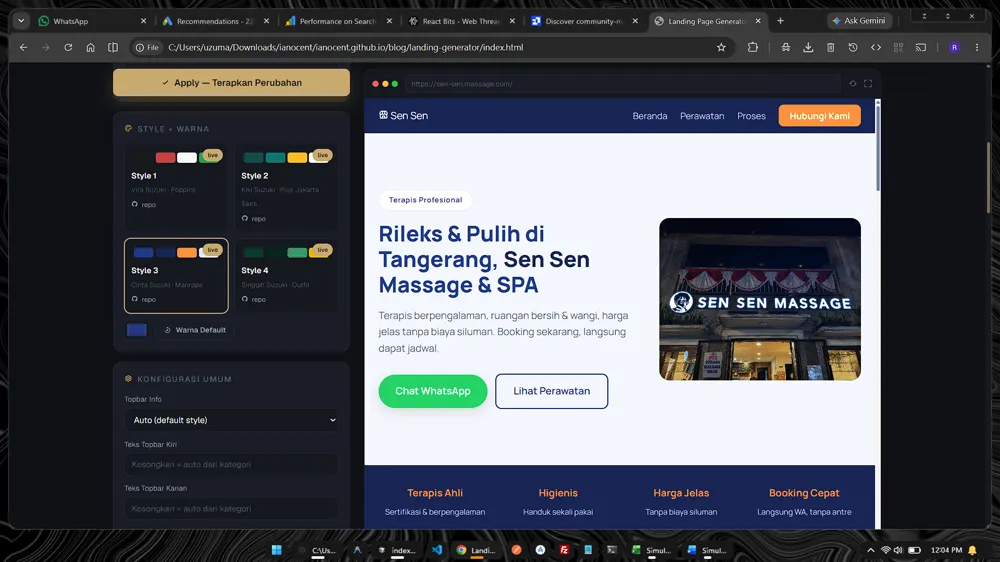Close the Landing Page Generator tab
Viewport: 1000px width, 562px height.
click(758, 21)
